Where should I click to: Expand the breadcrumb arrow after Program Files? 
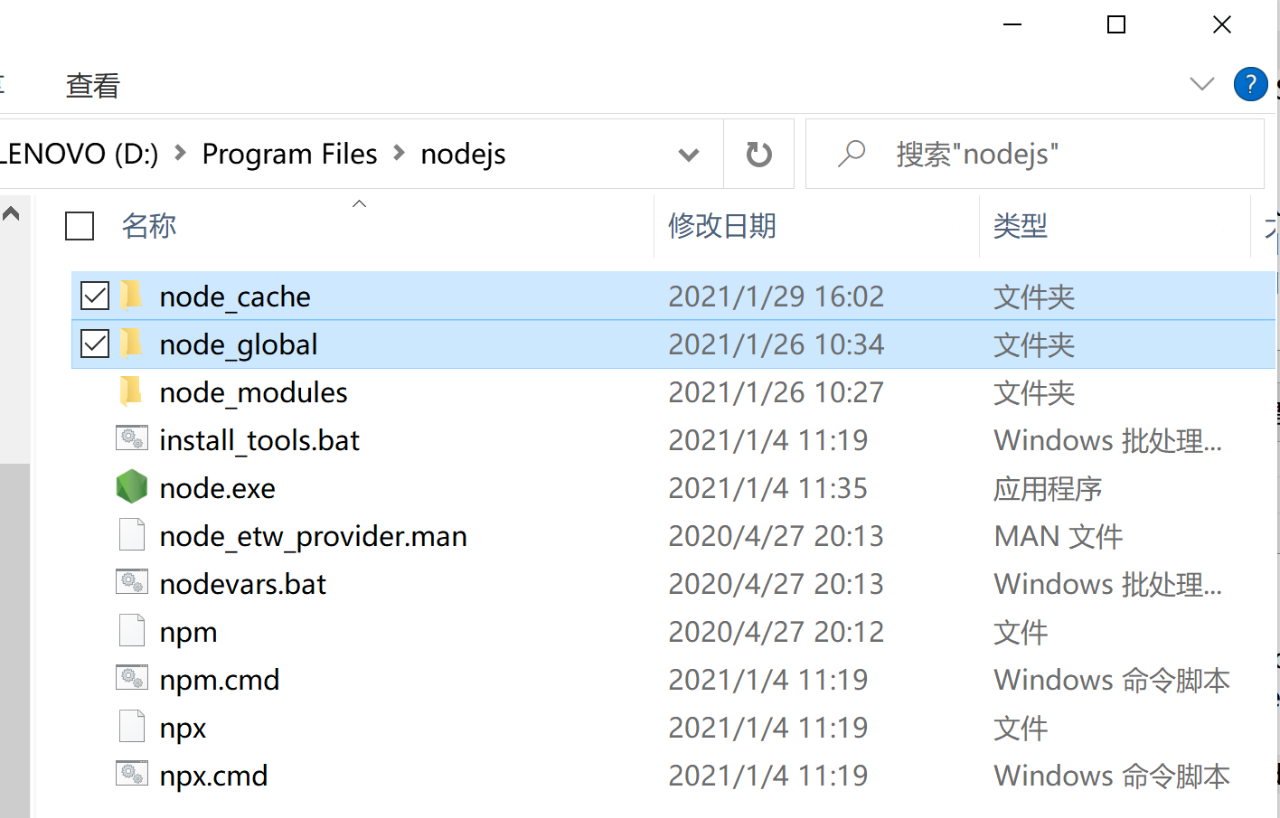pos(399,154)
